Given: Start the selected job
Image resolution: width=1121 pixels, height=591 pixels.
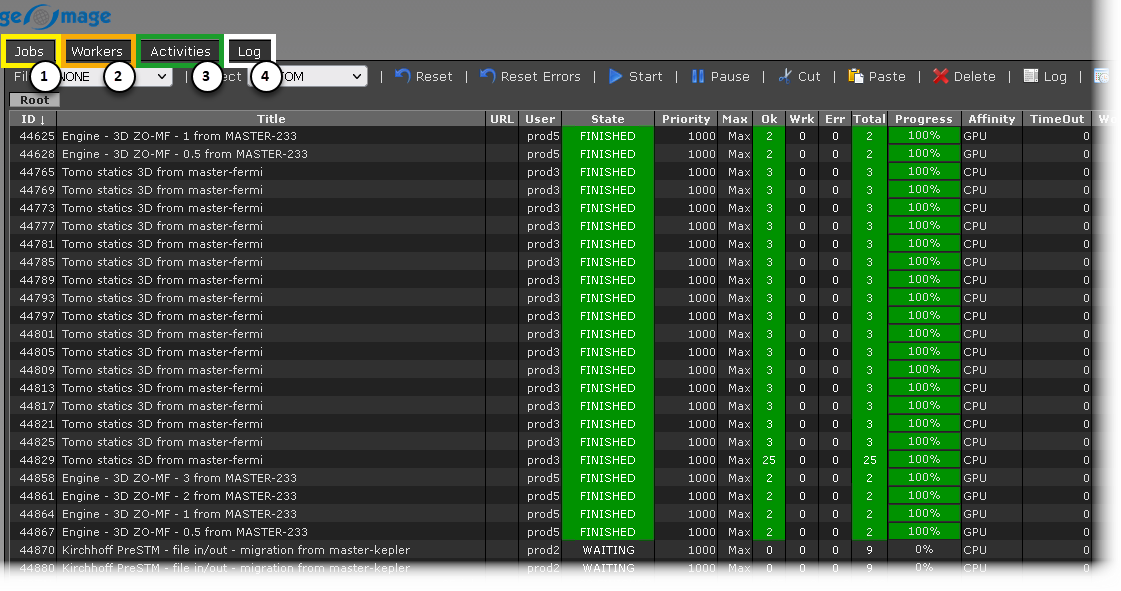Looking at the screenshot, I should click(x=636, y=76).
